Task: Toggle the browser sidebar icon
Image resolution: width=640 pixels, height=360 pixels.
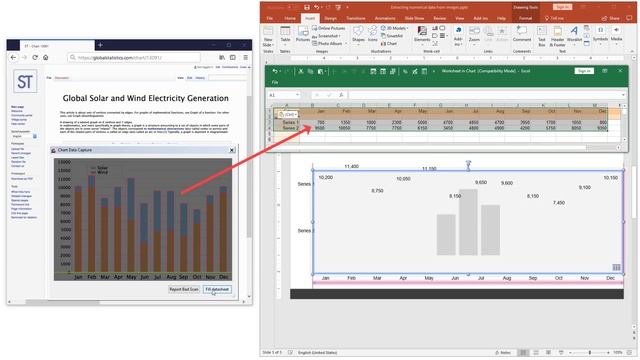Action: pos(233,58)
